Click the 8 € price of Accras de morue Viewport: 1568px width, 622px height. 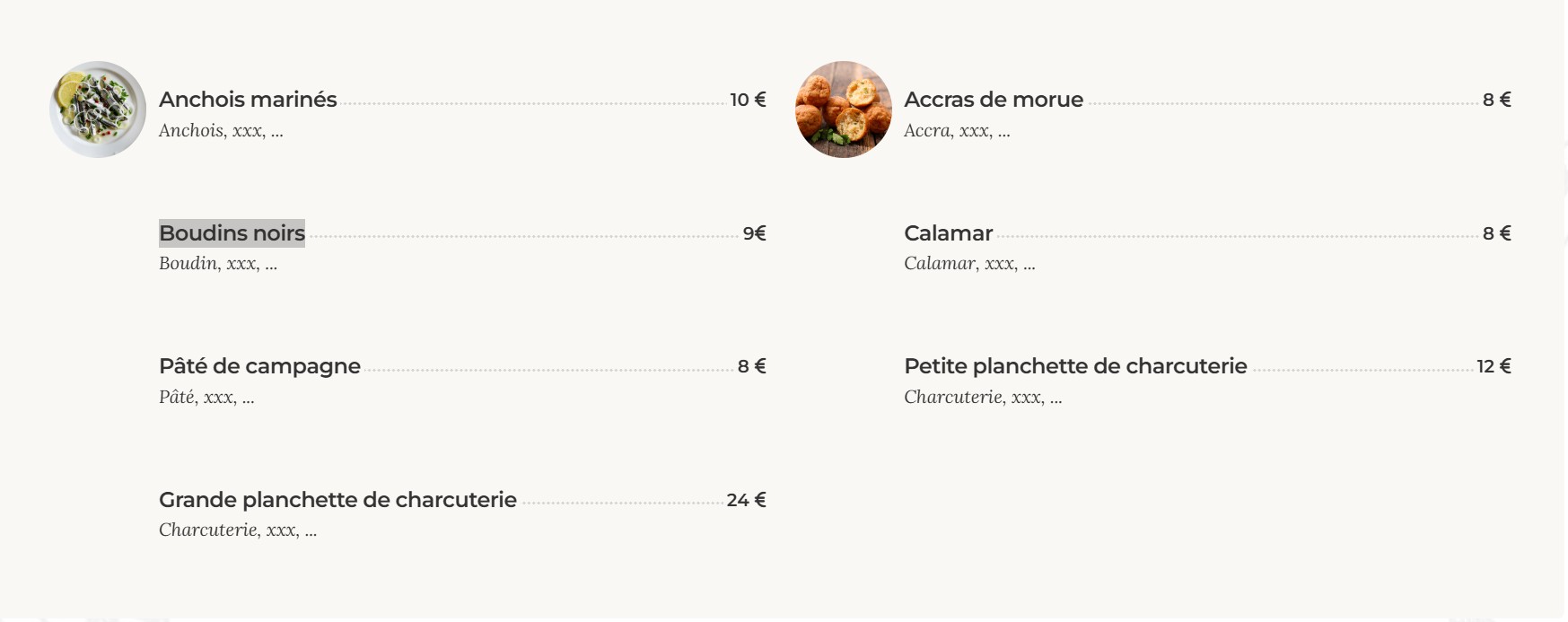pos(1496,100)
